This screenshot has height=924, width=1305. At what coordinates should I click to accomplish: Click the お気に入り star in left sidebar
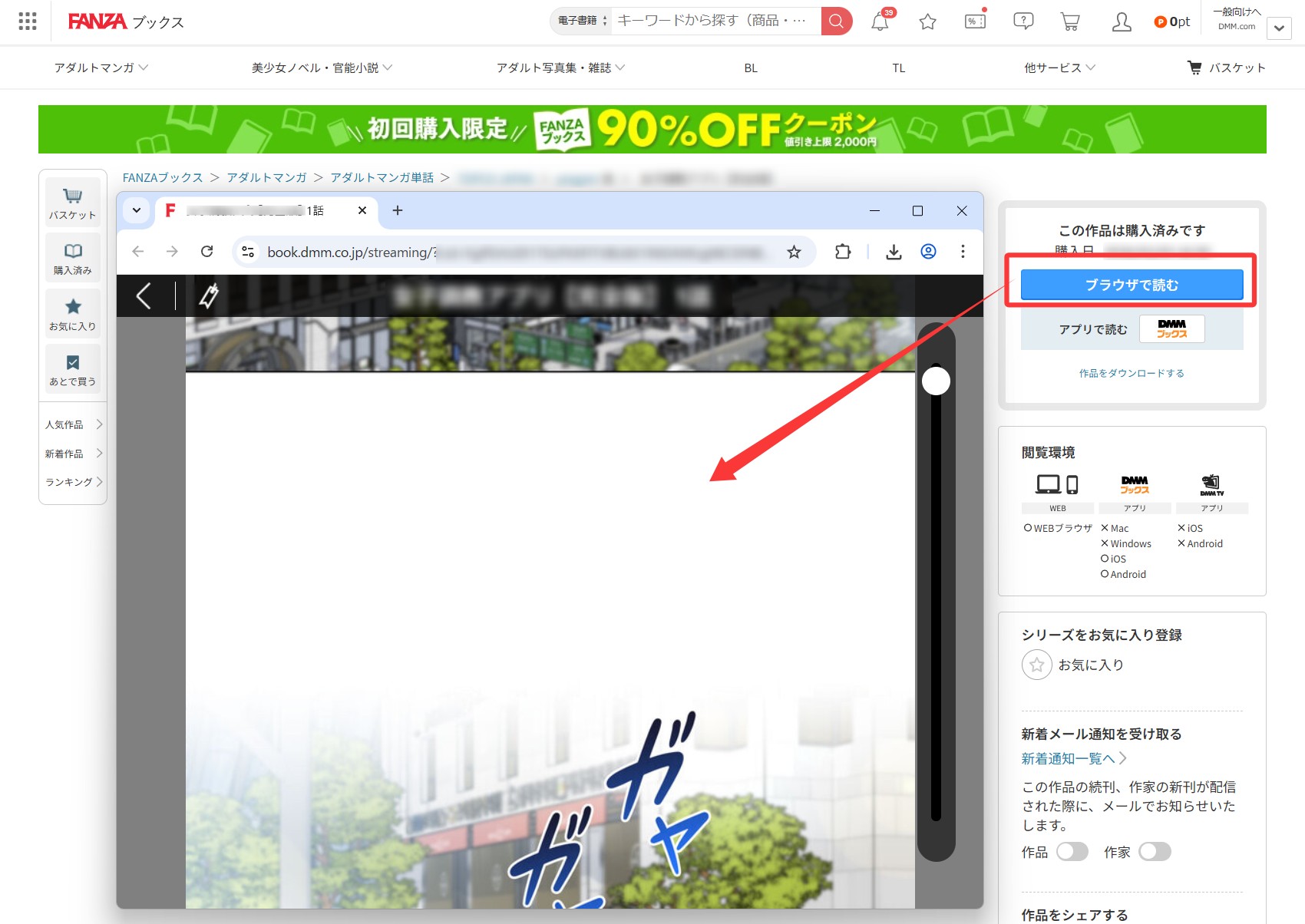tap(73, 314)
